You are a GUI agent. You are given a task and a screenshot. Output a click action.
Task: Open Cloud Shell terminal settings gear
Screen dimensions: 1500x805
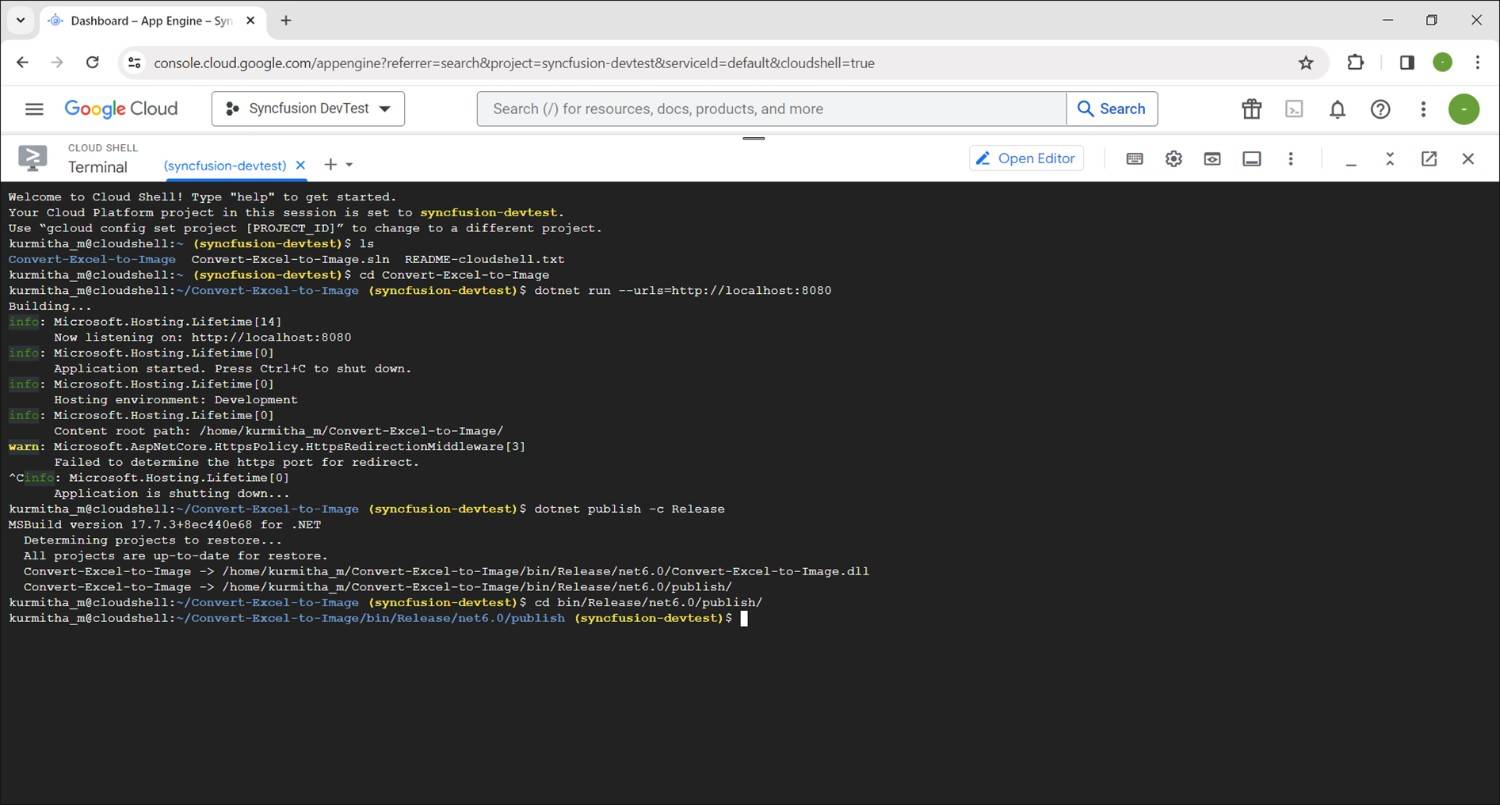pyautogui.click(x=1174, y=159)
